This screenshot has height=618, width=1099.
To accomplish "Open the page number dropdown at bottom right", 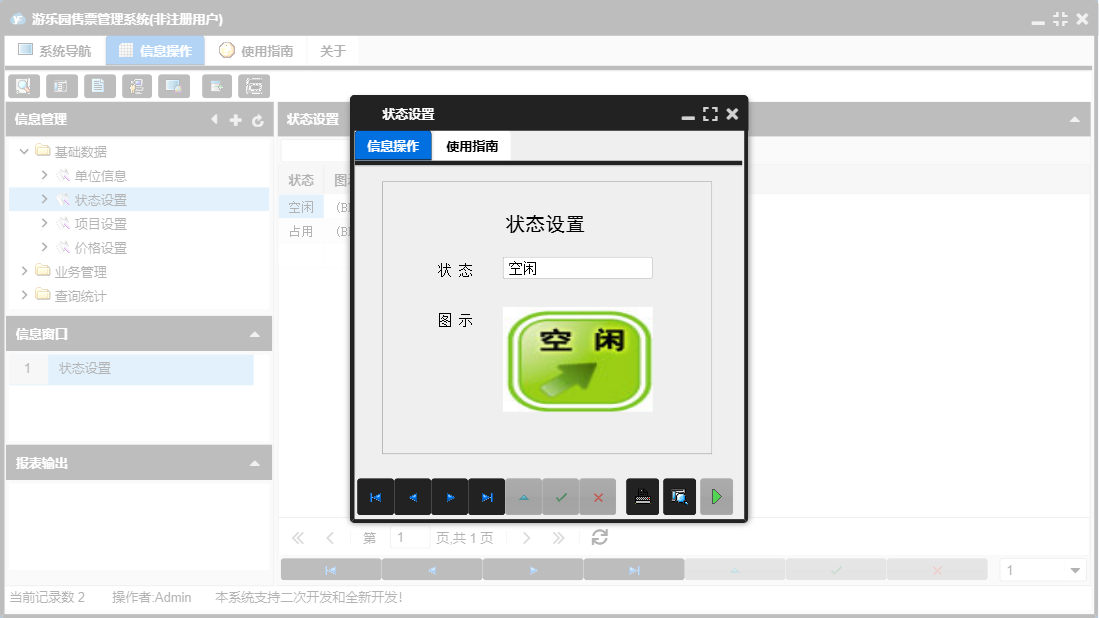I will pos(1074,568).
